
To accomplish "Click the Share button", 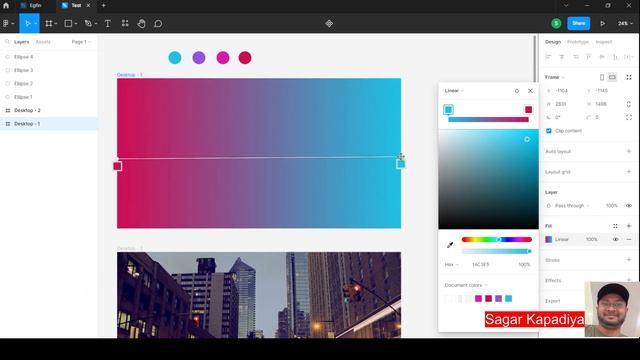I will (x=578, y=23).
